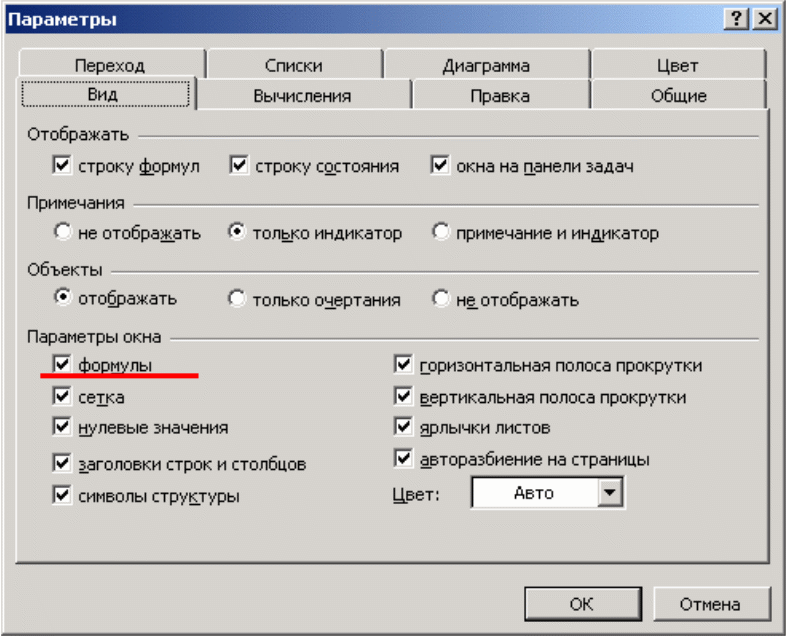Switch to the Переход tab
Viewport: 786px width, 636px height.
(109, 66)
